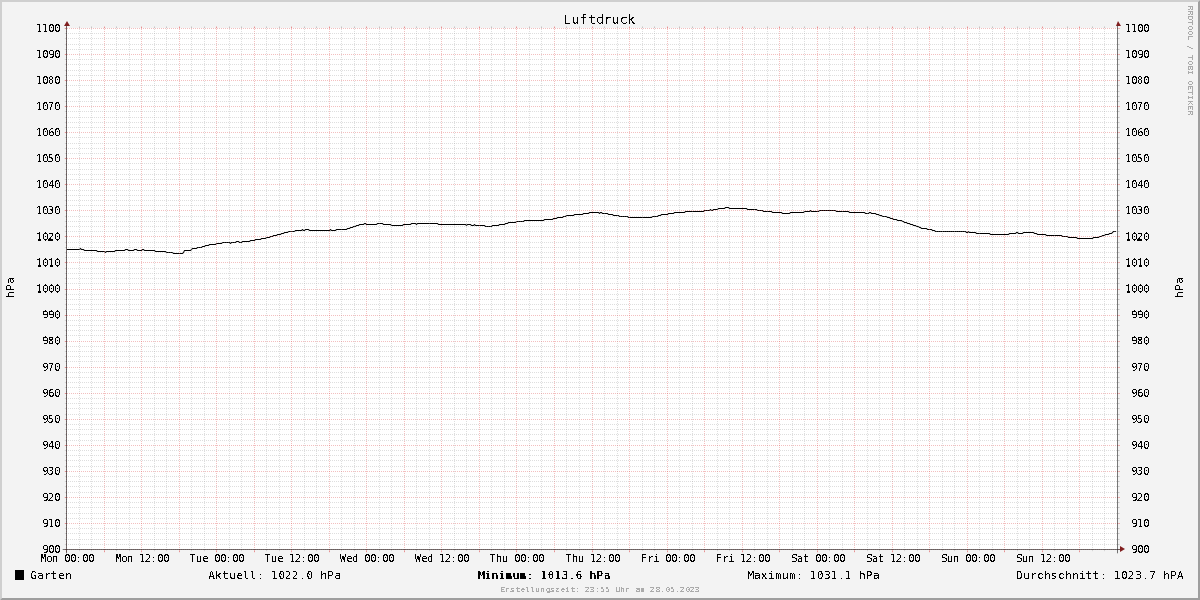Image resolution: width=1200 pixels, height=600 pixels.
Task: Select the Minimum: 1013.6 hPa value
Action: [544, 575]
